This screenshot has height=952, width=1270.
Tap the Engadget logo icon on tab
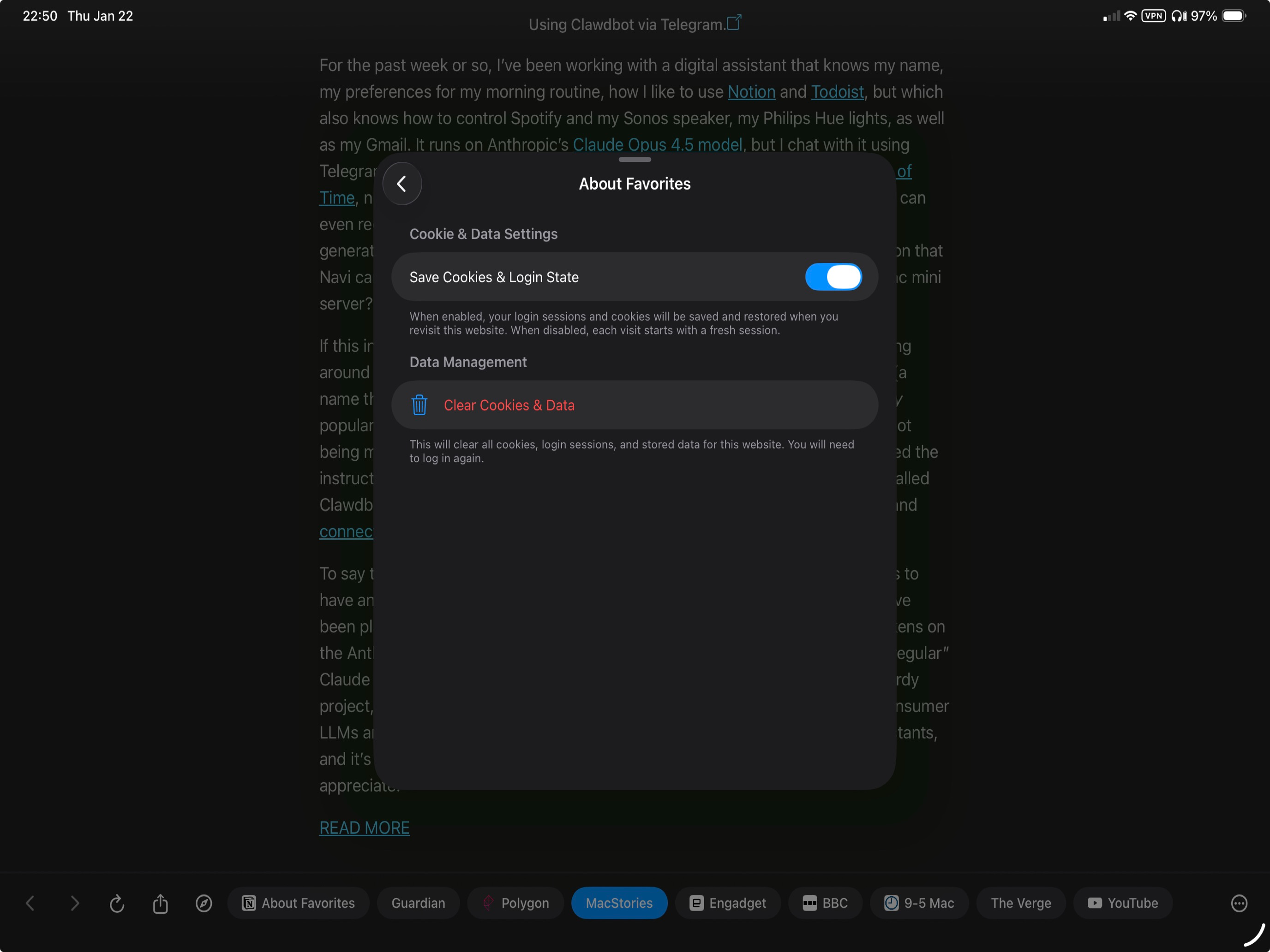tap(696, 903)
